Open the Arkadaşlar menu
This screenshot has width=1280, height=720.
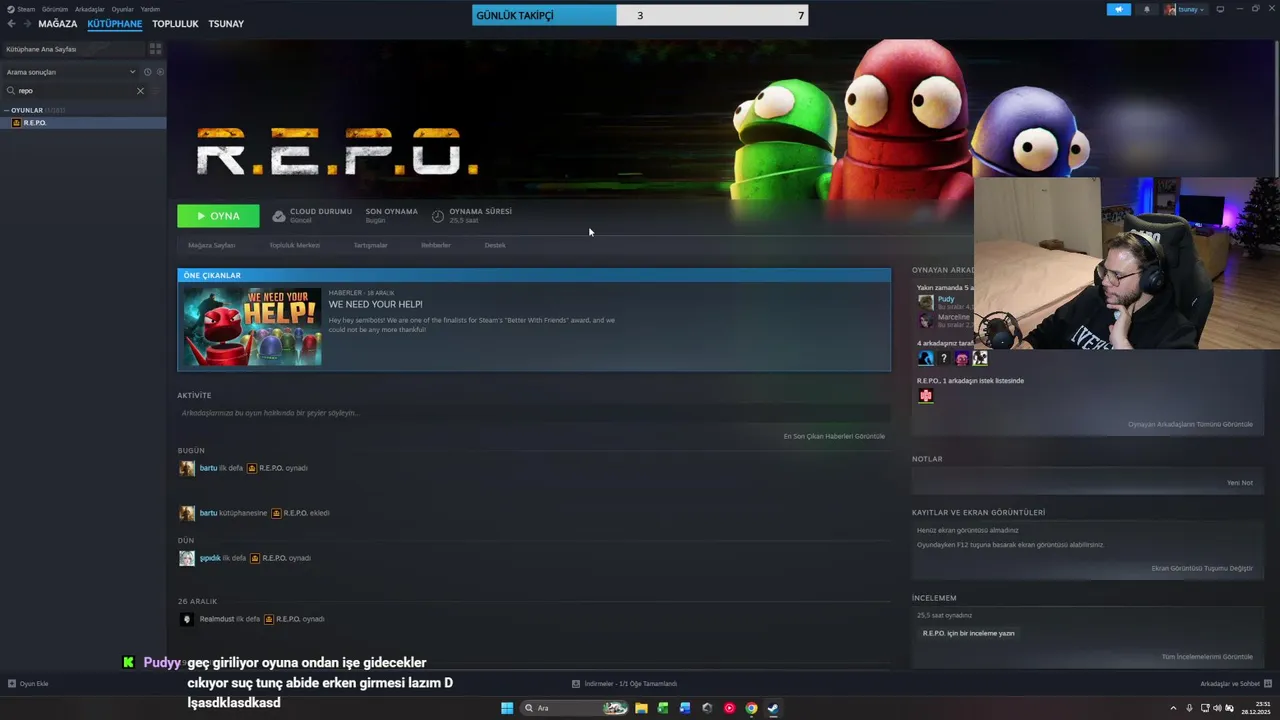click(90, 9)
